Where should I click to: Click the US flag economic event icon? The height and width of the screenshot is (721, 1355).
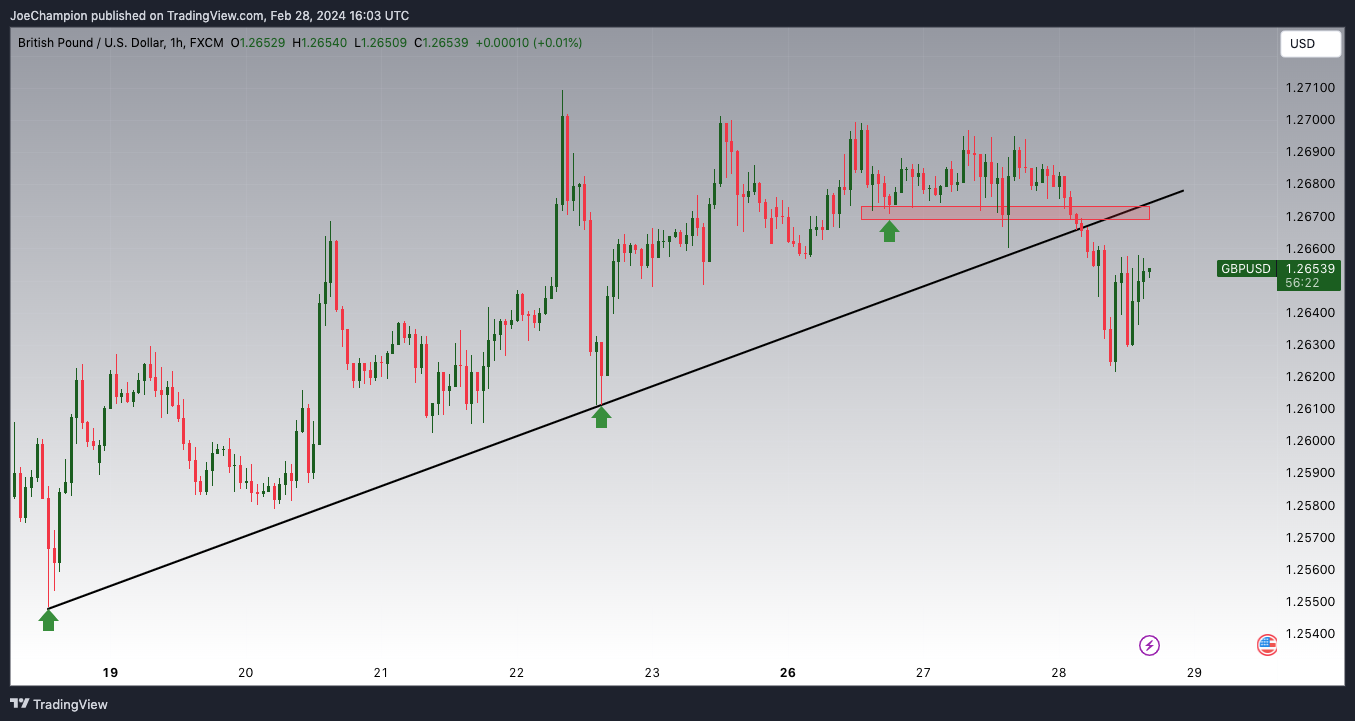[1267, 645]
